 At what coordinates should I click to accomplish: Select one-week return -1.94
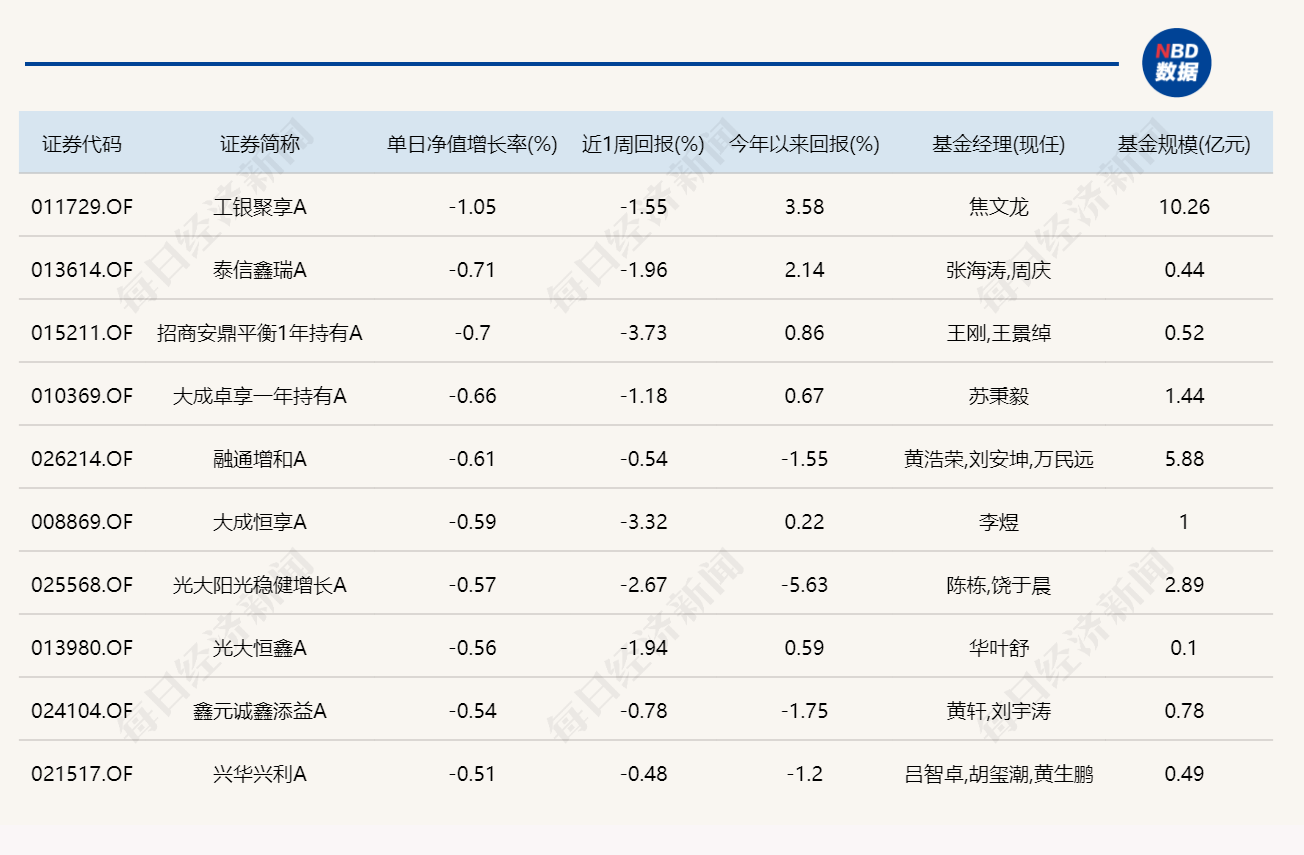[x=644, y=648]
